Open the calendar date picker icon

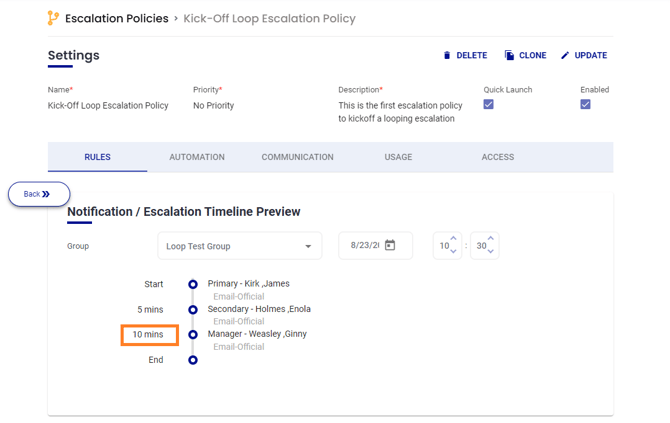tap(390, 245)
